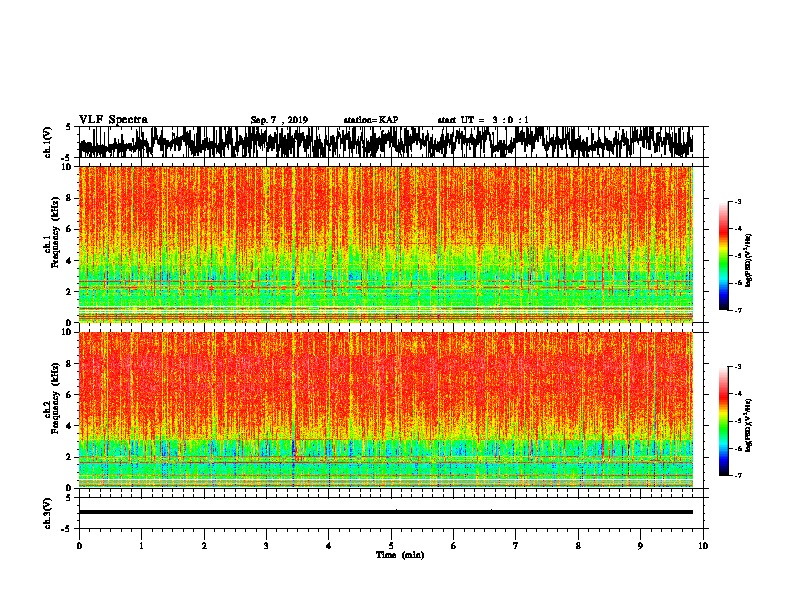
Task: Click the "-3" label on ch.1 color bar
Action: click(738, 201)
